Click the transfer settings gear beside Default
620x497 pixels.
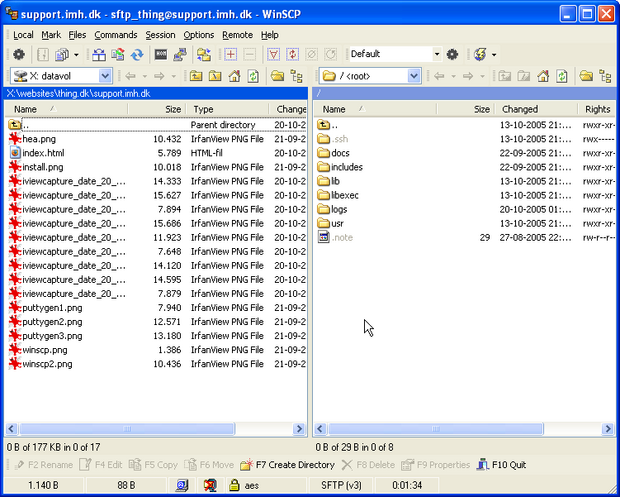[452, 54]
